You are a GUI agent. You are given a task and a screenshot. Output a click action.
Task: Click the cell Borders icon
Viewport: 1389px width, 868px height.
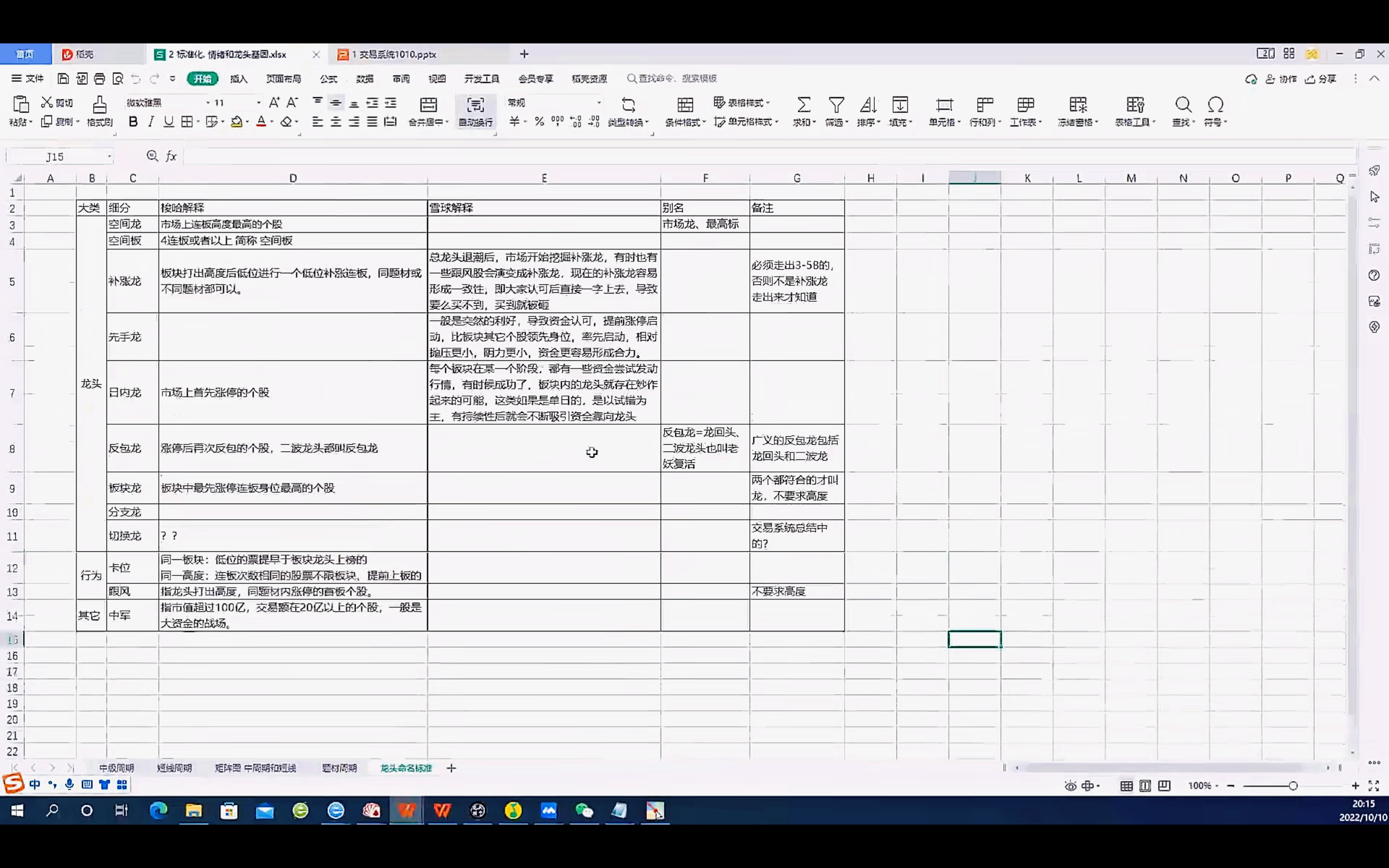187,122
